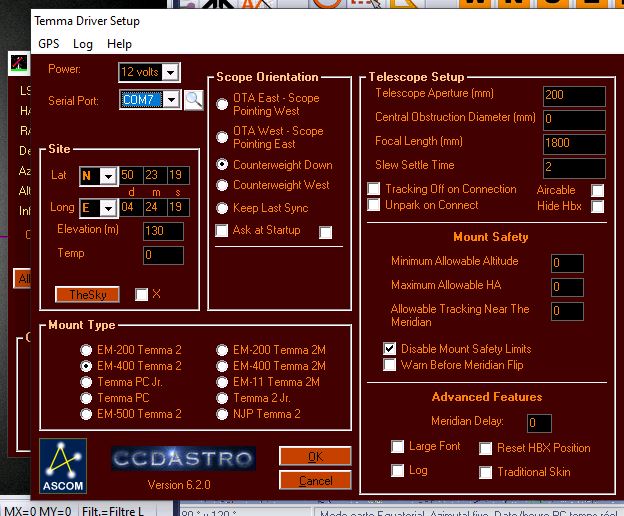Open the GPS menu
This screenshot has height=516, width=624.
click(x=49, y=44)
